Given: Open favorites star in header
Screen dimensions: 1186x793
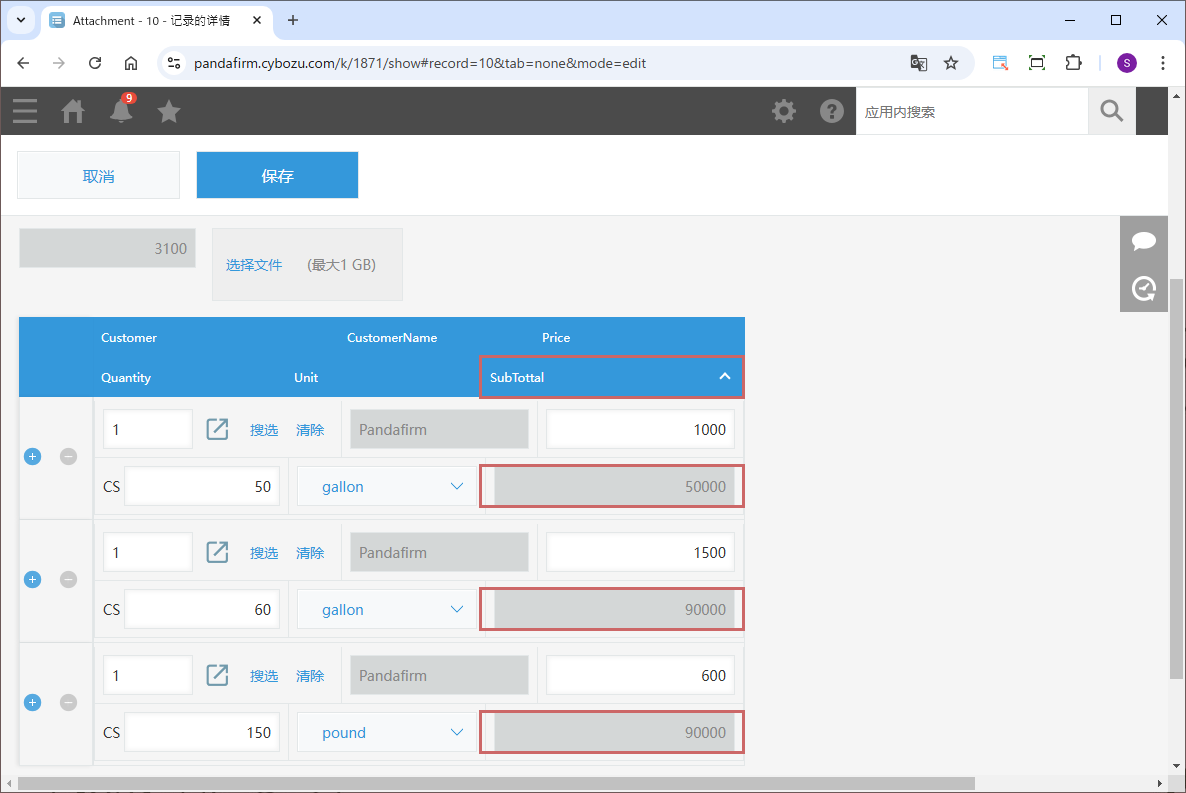Looking at the screenshot, I should tap(169, 111).
